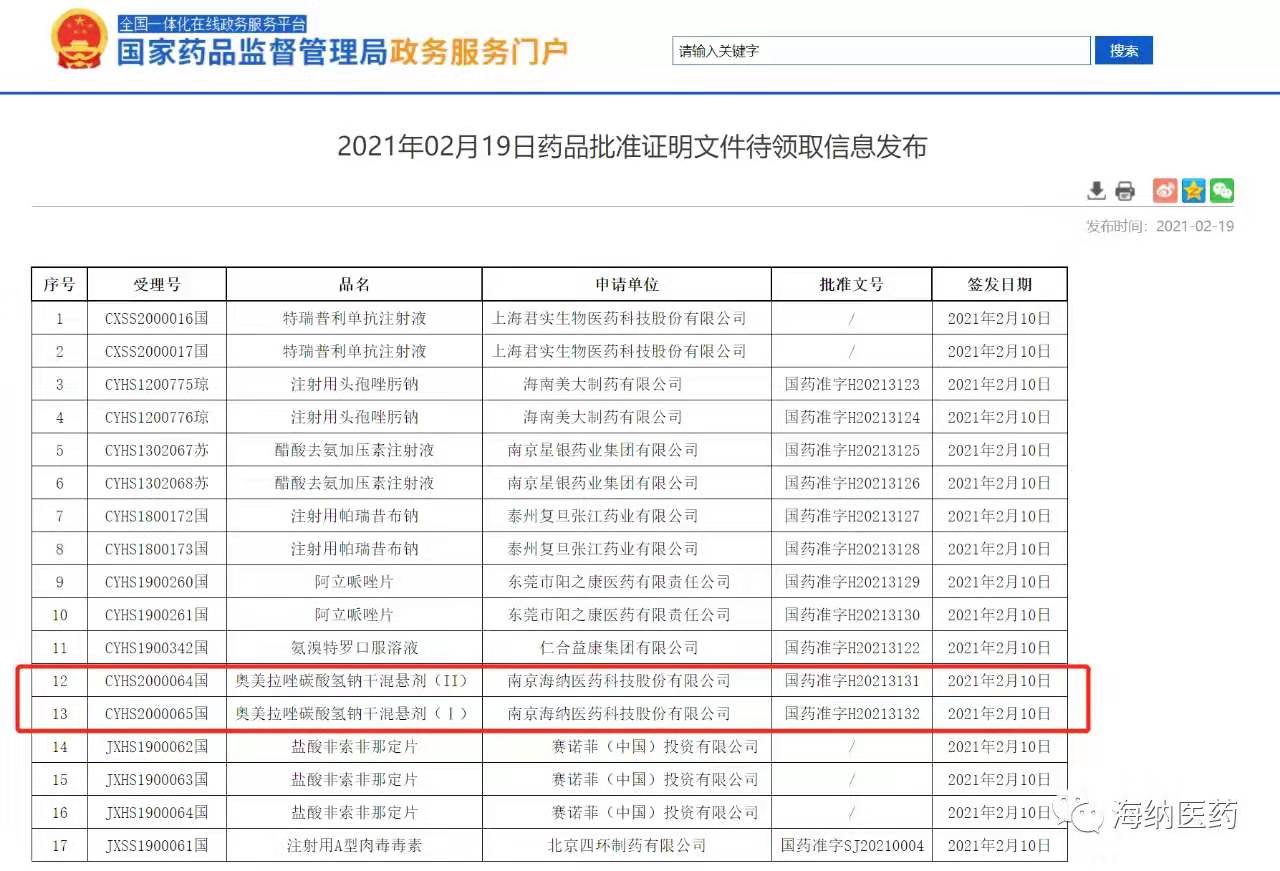Click the 氢溴特罗口服溶液 product name
The height and width of the screenshot is (871, 1280).
[354, 648]
